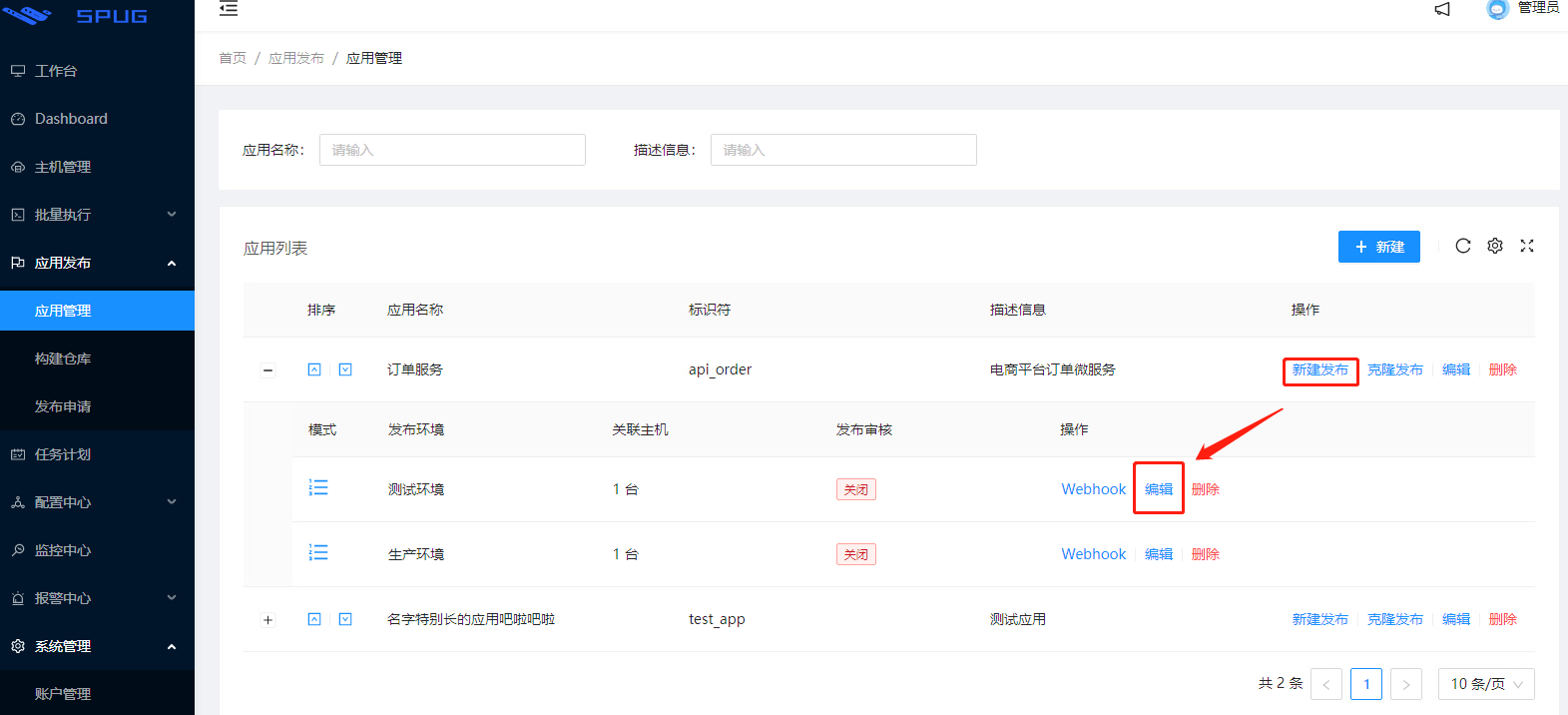Click the 关闭 tag in 生产环境 row
The width and height of the screenshot is (1568, 715).
tap(856, 554)
